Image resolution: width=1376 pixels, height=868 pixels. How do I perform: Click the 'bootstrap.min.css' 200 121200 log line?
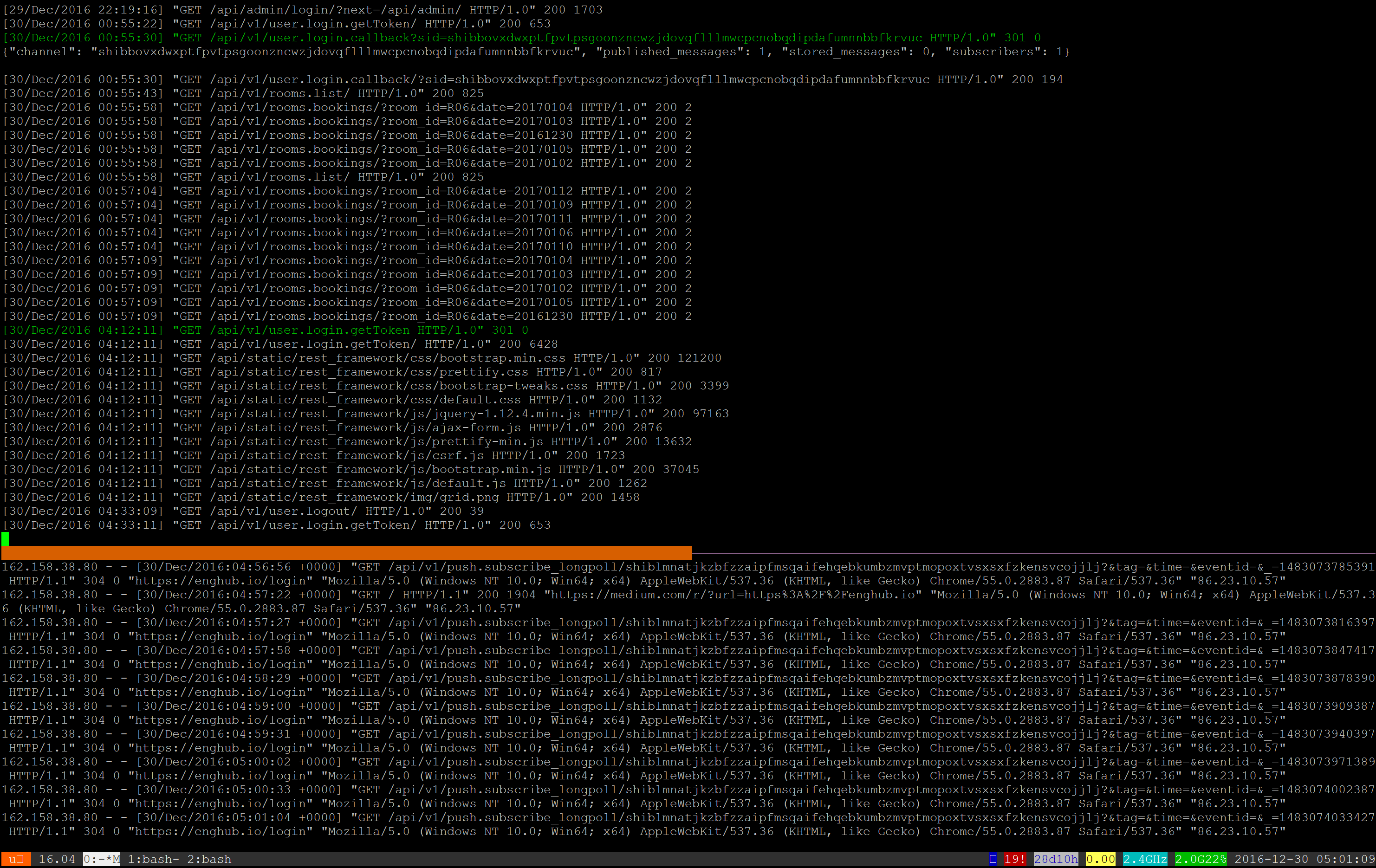[x=362, y=358]
